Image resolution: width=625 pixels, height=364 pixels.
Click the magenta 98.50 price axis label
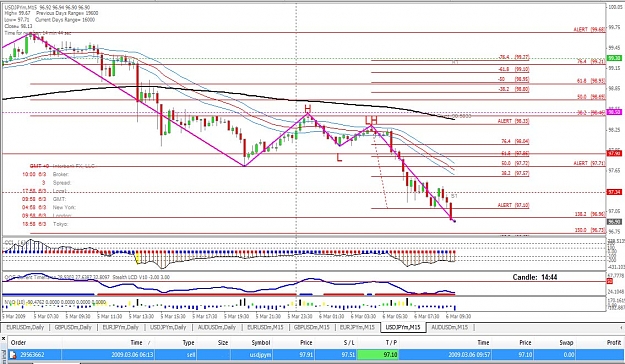[x=614, y=112]
